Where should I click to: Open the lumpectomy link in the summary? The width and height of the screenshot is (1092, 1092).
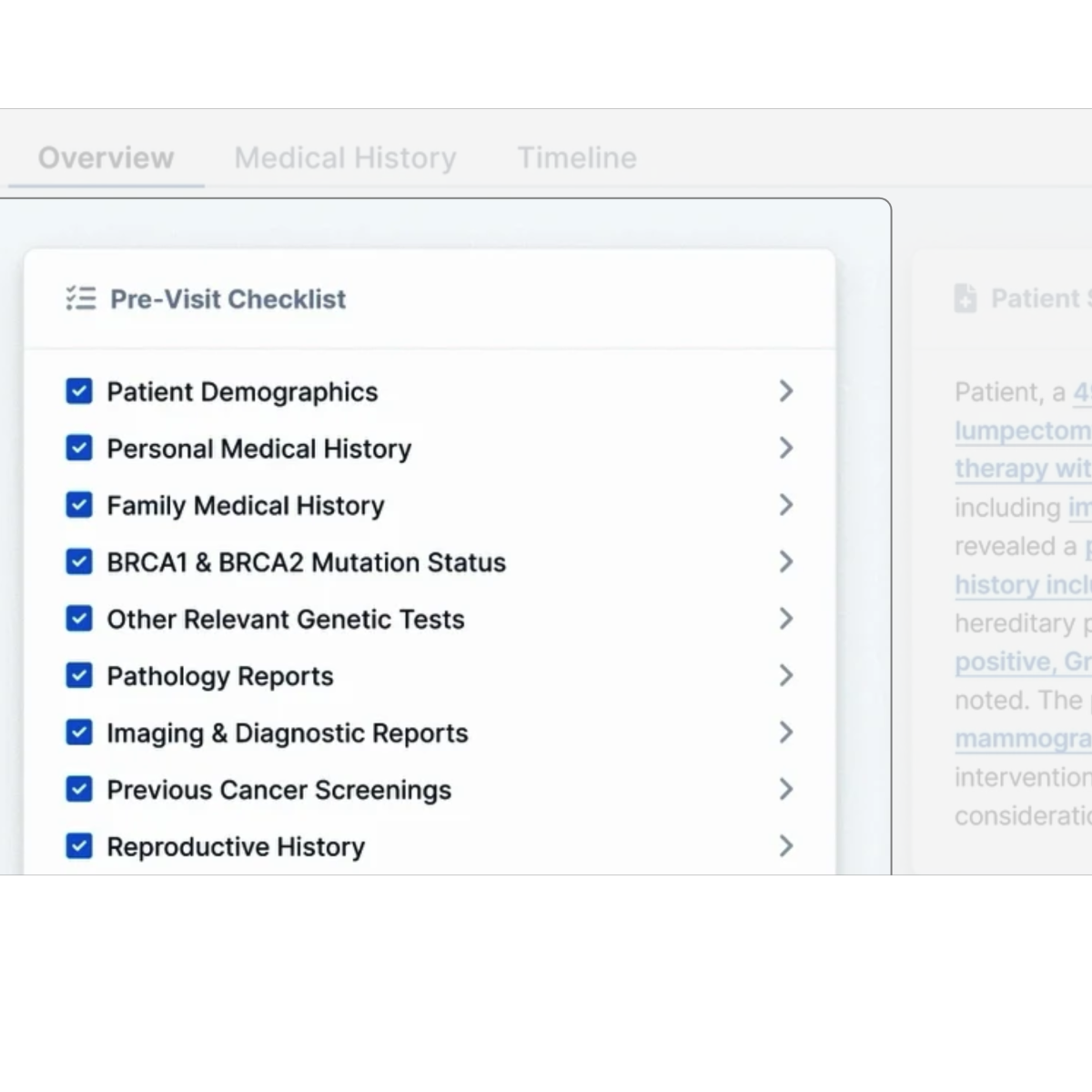pos(1021,430)
